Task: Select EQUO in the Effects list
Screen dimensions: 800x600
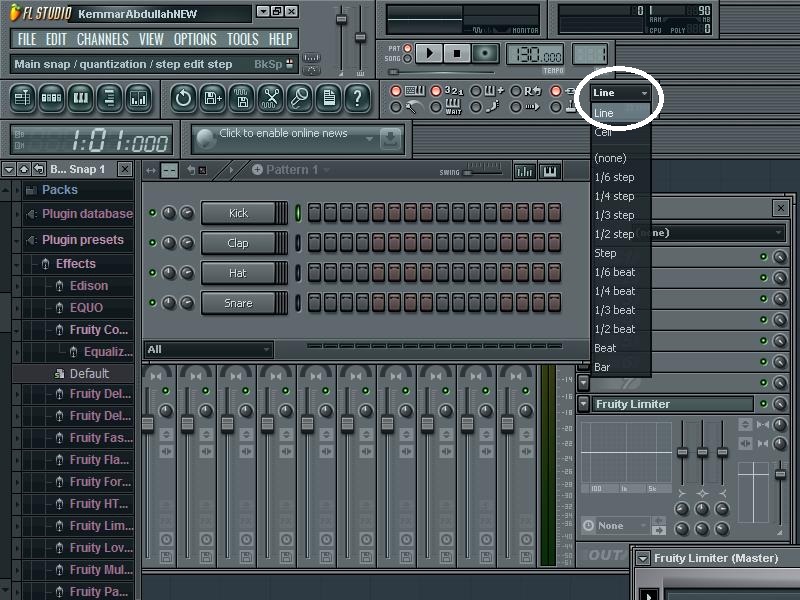Action: 86,308
